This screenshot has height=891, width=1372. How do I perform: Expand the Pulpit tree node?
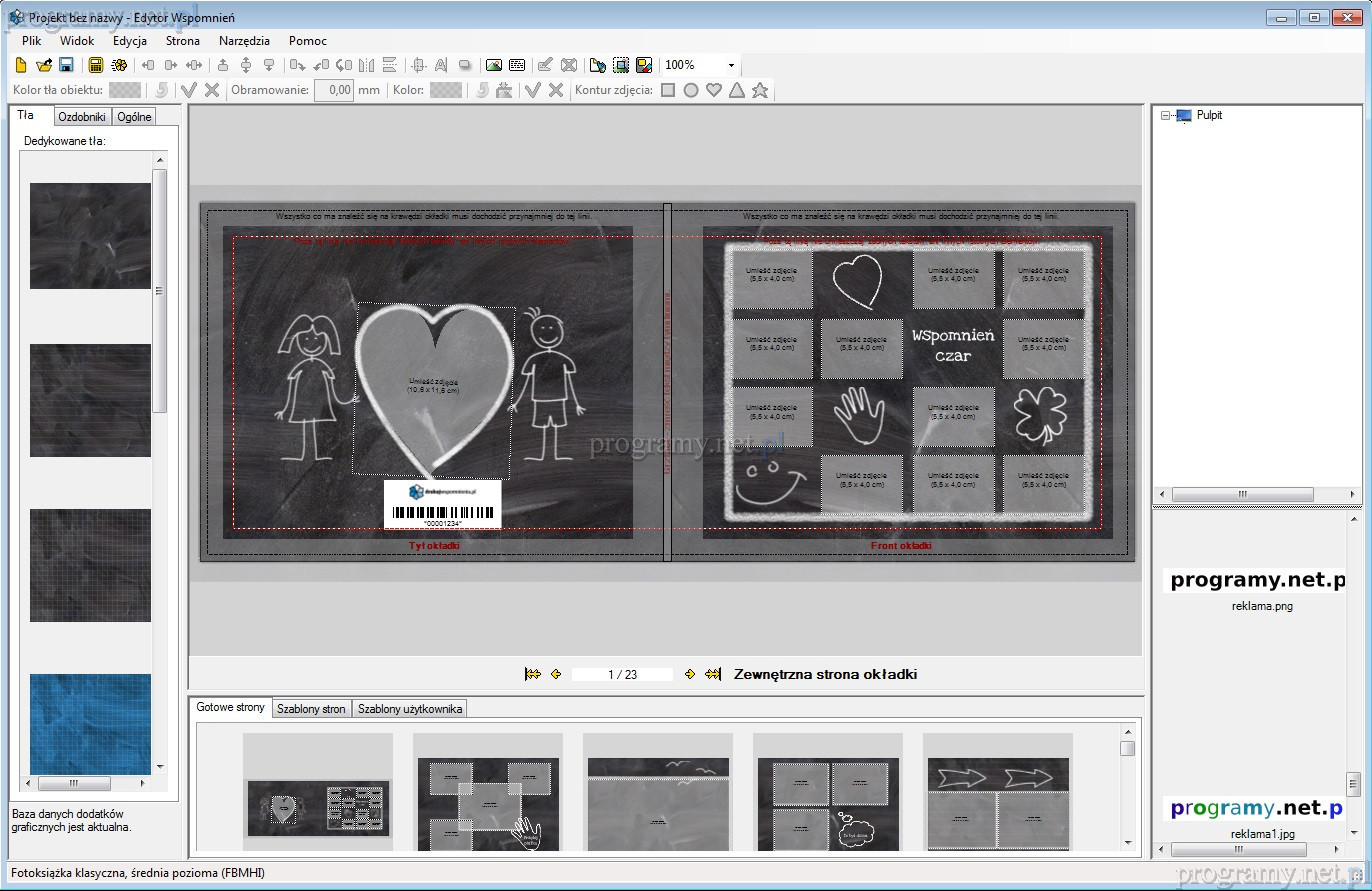pyautogui.click(x=1165, y=116)
